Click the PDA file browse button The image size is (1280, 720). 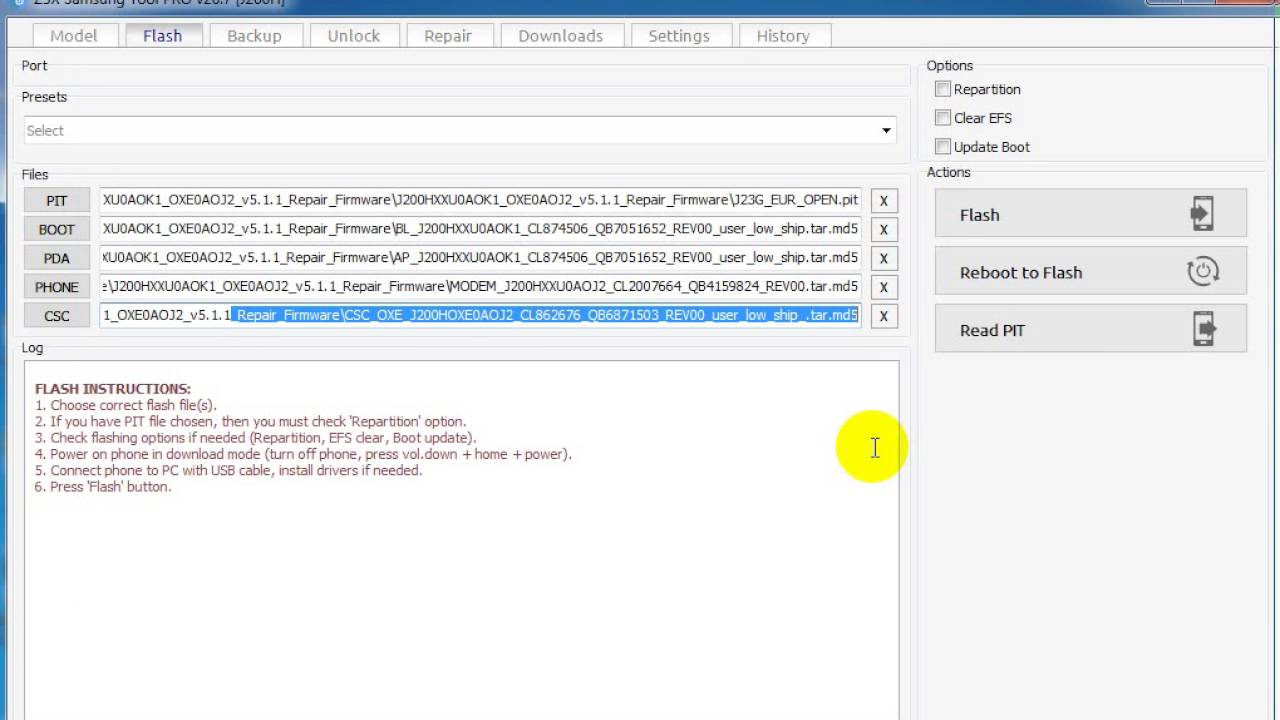point(57,258)
